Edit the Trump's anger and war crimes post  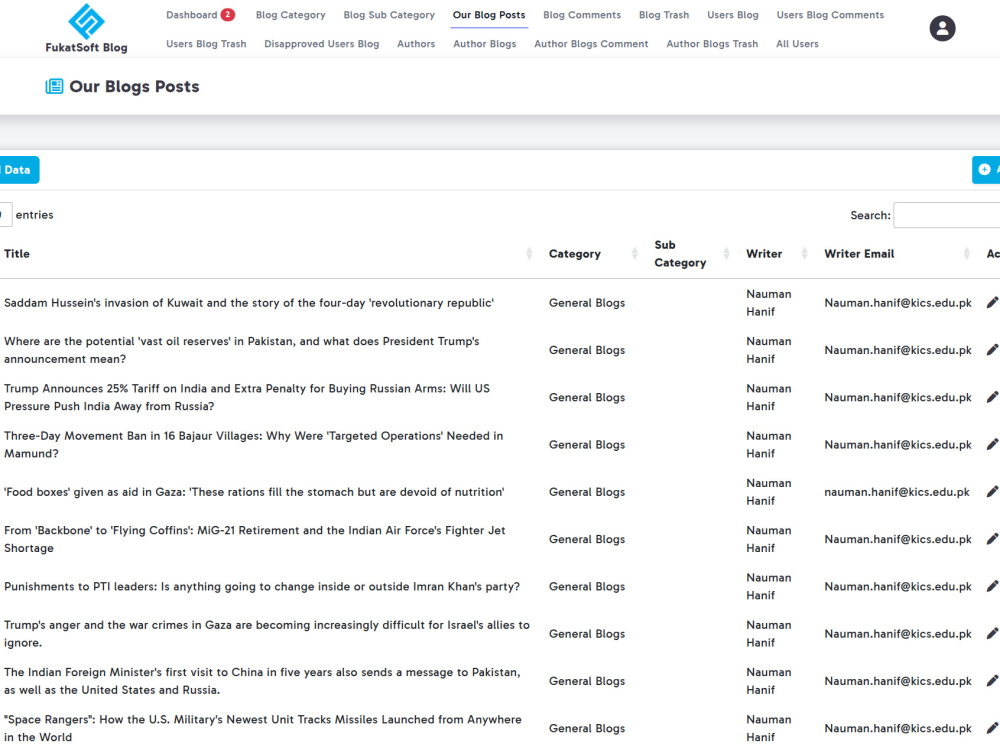point(992,633)
